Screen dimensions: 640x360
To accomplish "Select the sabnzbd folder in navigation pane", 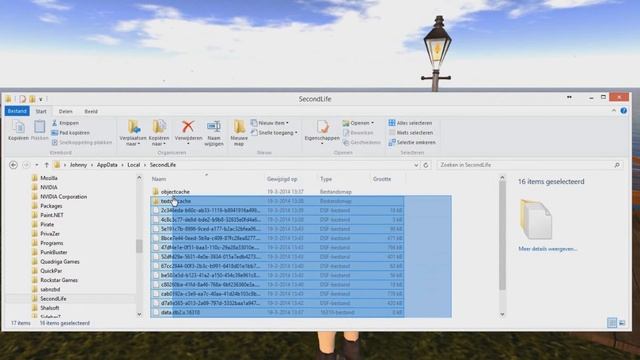I will pyautogui.click(x=50, y=289).
